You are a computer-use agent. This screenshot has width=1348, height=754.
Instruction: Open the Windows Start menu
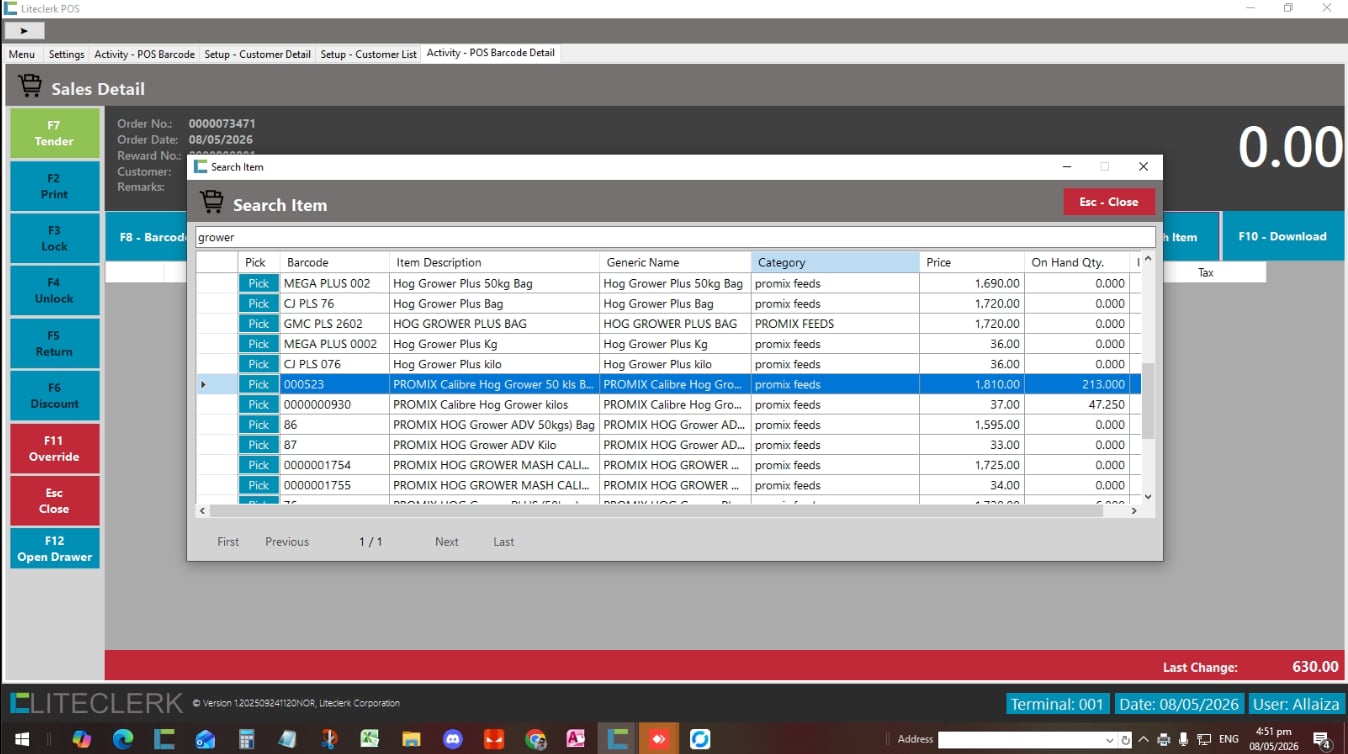click(21, 739)
